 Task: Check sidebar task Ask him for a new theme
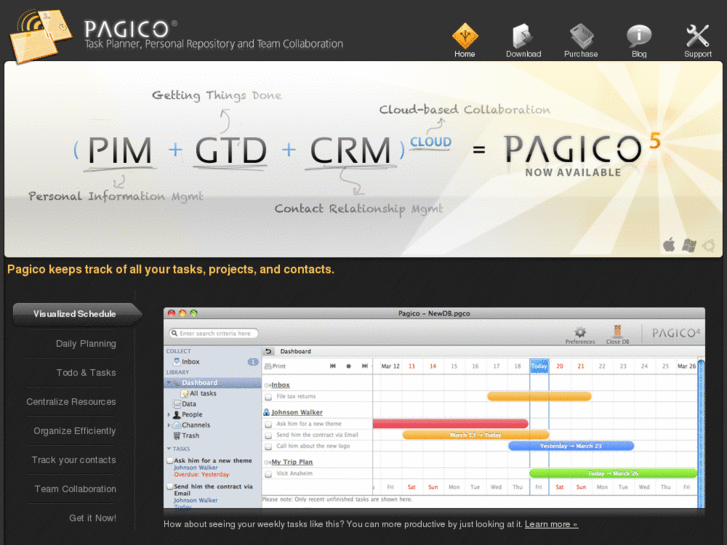tap(170, 461)
